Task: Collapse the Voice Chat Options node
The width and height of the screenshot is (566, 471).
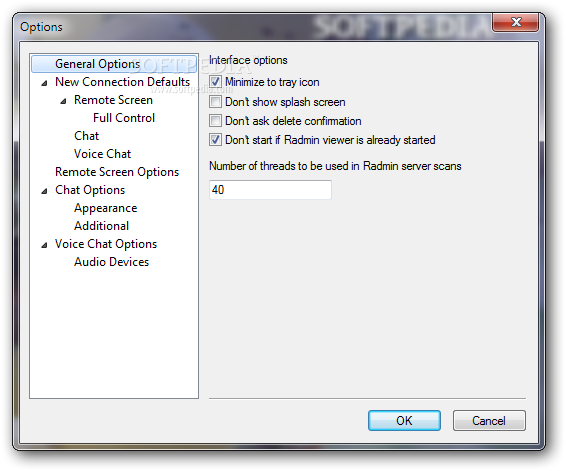Action: tap(44, 245)
